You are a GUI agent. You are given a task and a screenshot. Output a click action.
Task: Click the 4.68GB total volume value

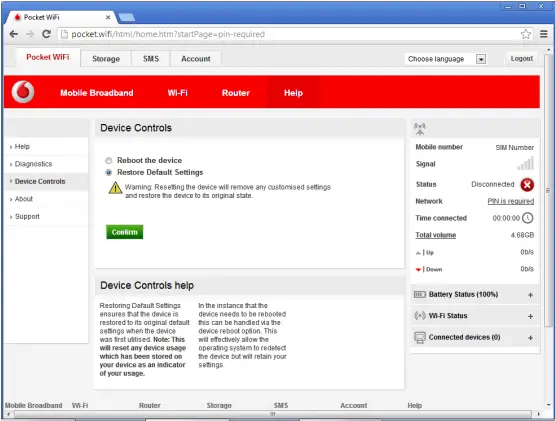click(x=522, y=235)
